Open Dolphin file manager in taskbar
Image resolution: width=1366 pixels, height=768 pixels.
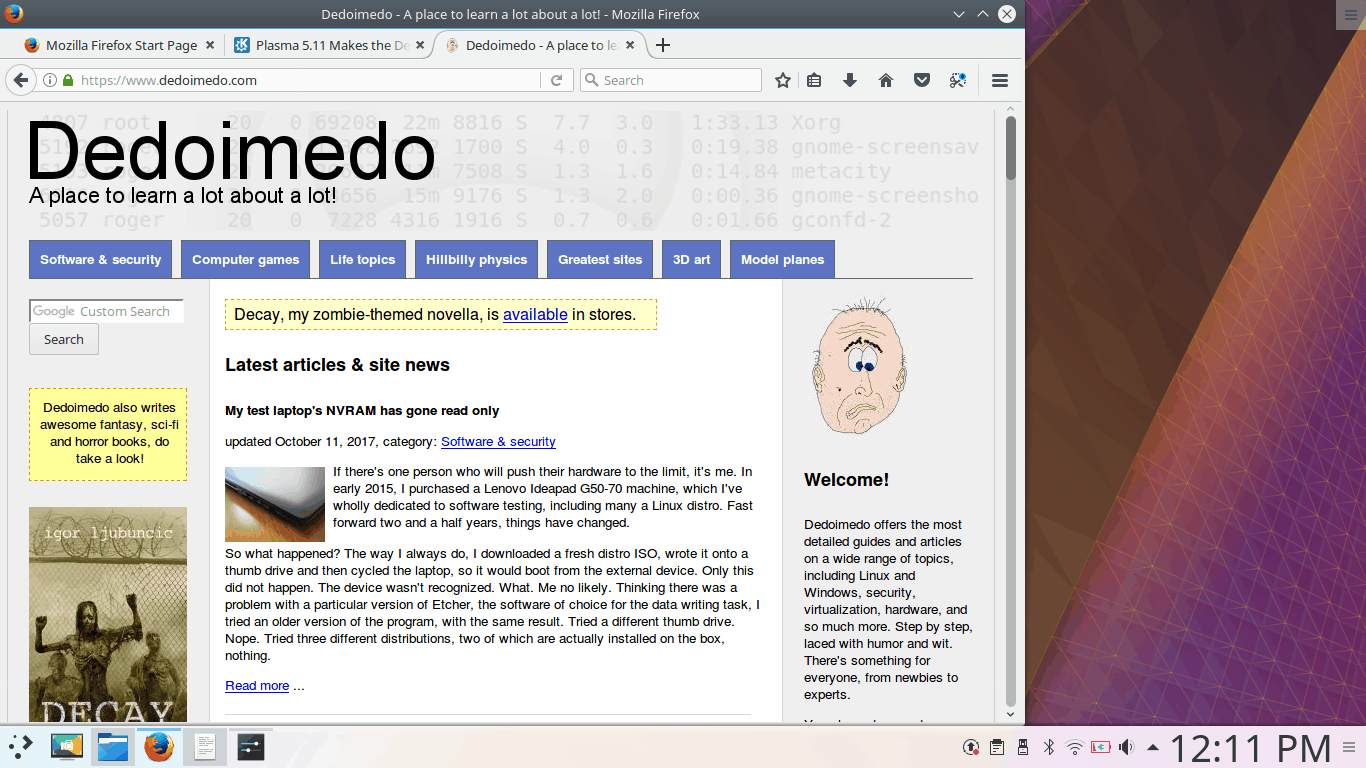(113, 747)
